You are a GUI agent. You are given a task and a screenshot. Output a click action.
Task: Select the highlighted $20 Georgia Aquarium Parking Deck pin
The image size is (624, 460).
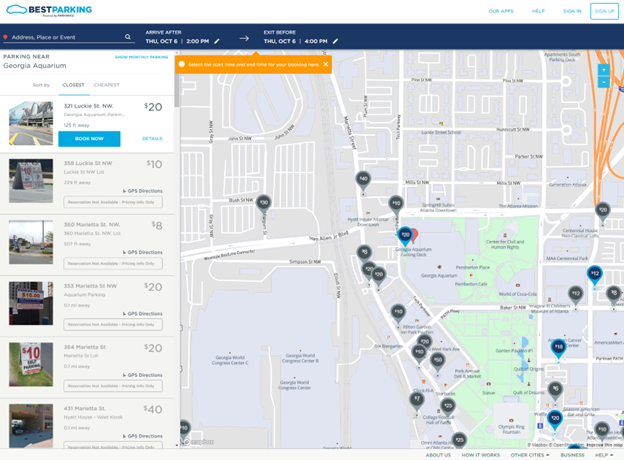pos(405,236)
